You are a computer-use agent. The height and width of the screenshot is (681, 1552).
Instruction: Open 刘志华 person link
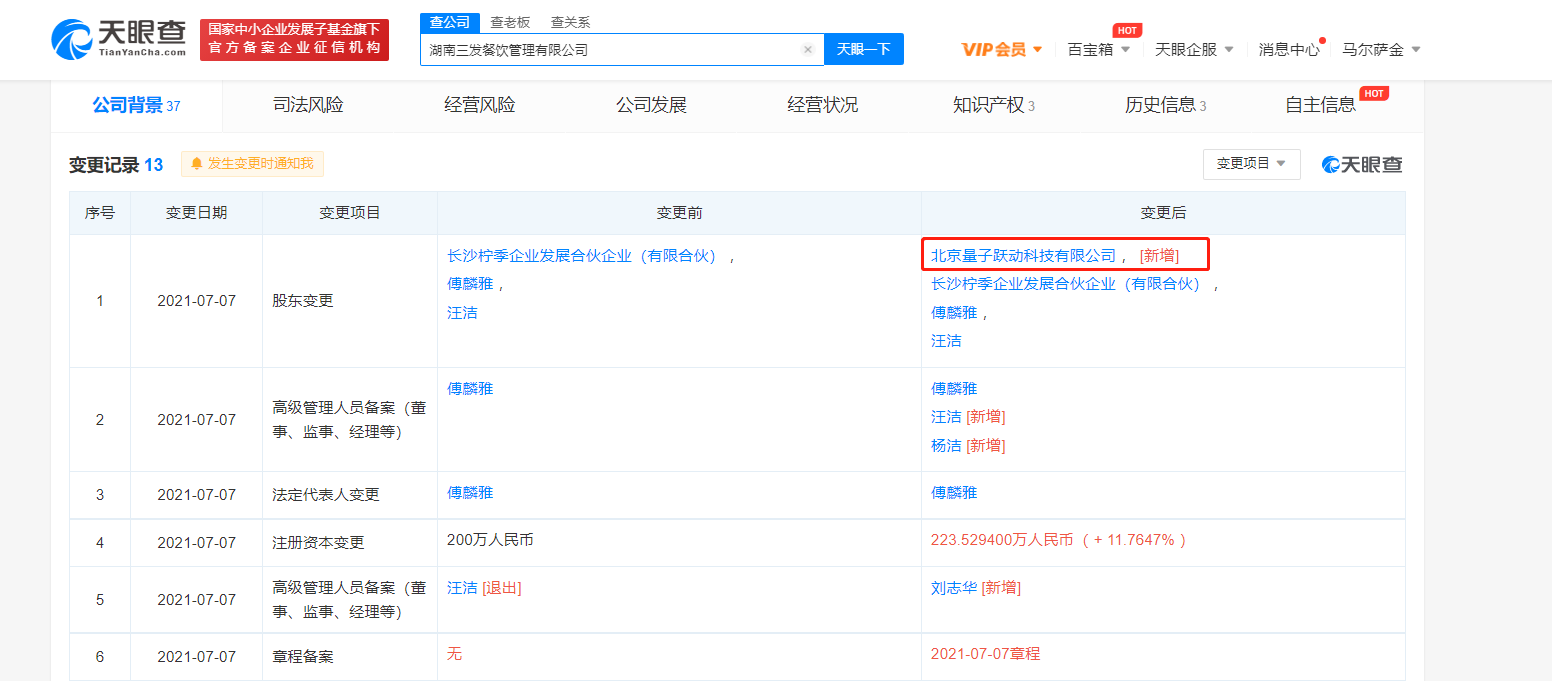tap(953, 588)
